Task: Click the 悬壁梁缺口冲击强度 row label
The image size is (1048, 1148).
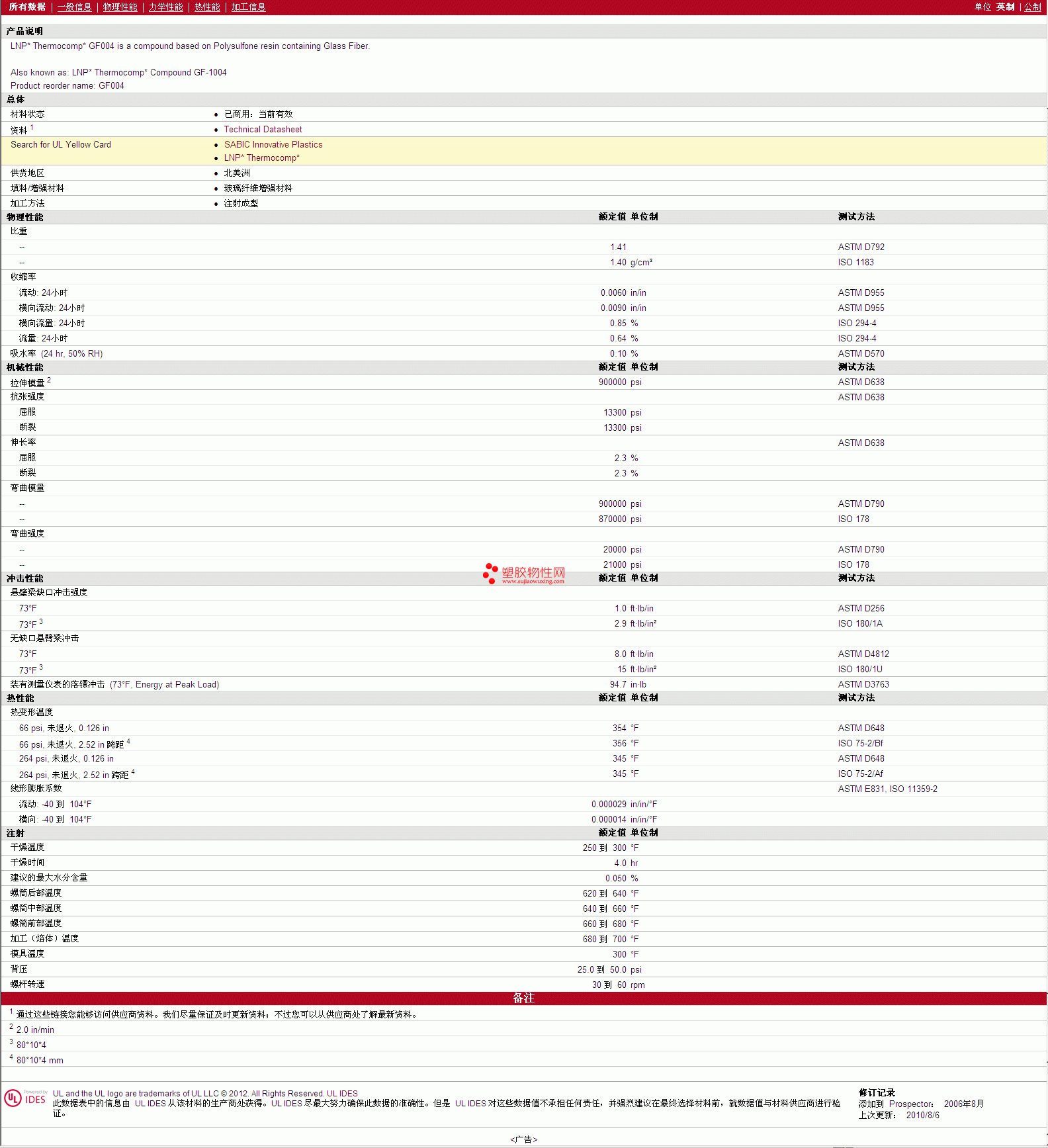Action: [x=49, y=593]
